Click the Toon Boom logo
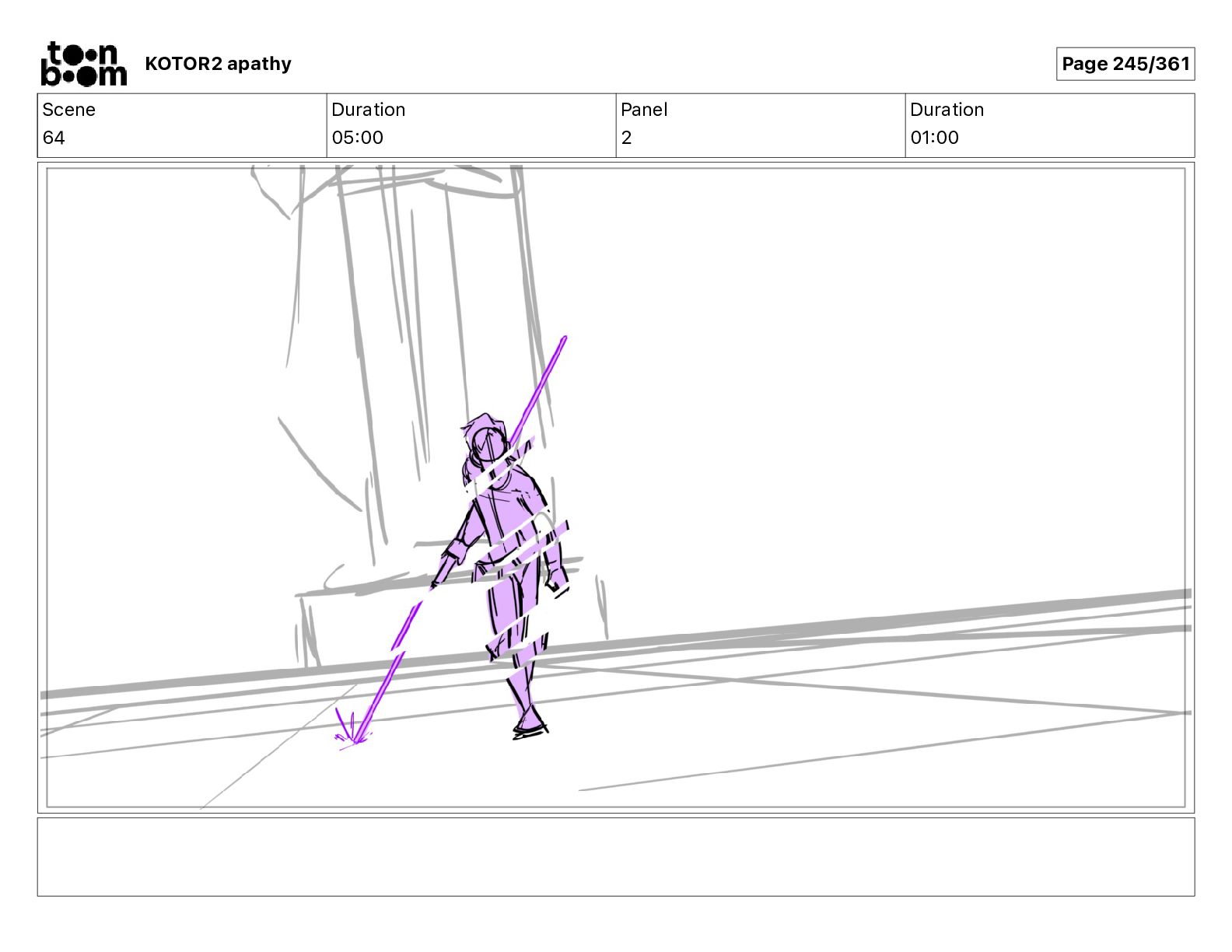Image resolution: width=1232 pixels, height=952 pixels. coord(83,64)
